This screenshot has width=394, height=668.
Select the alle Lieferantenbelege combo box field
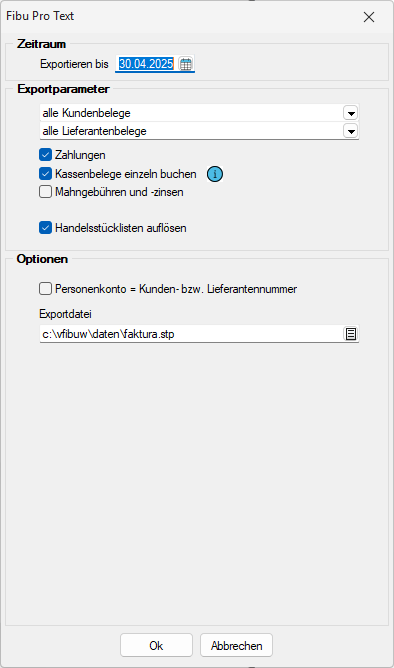(199, 131)
